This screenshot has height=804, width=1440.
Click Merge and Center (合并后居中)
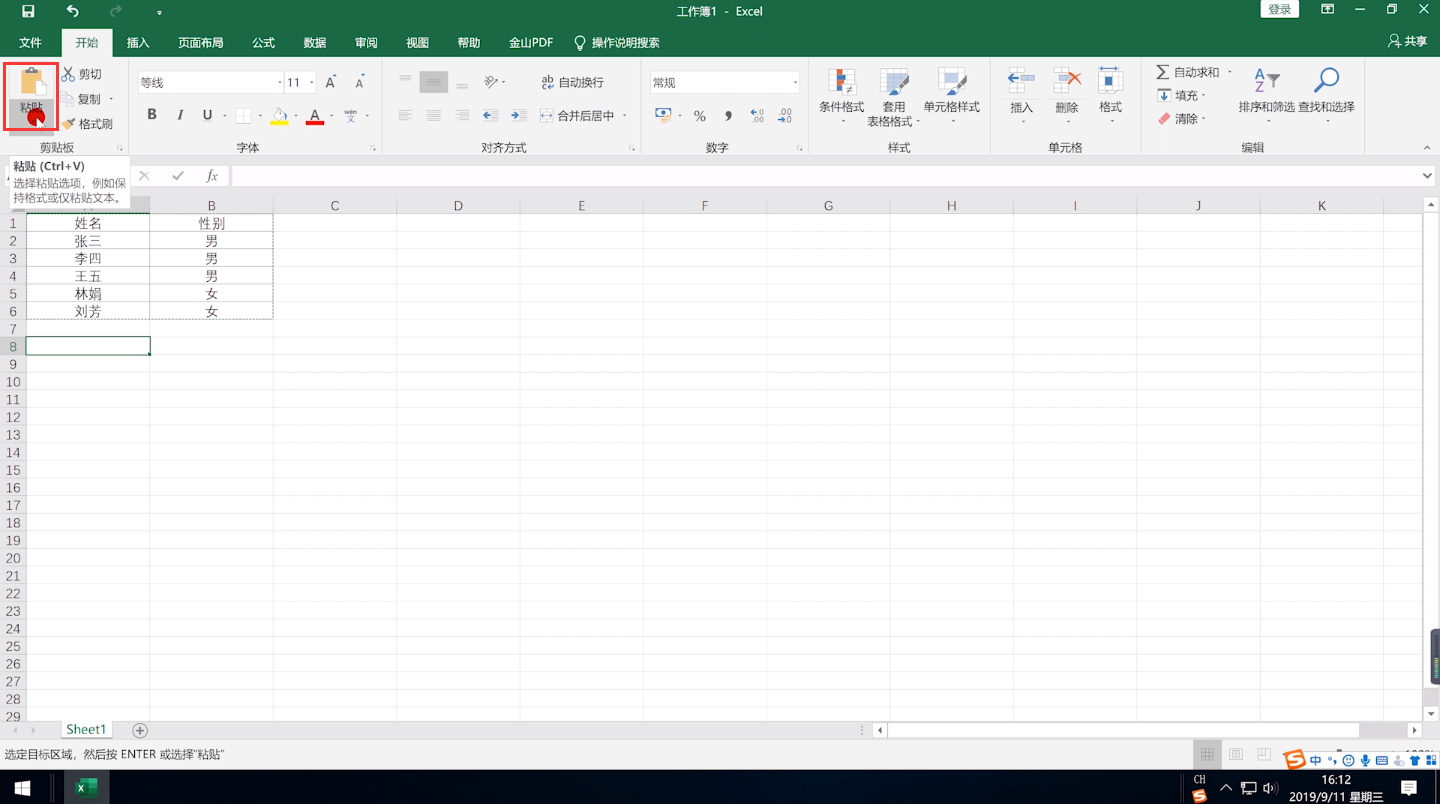click(x=577, y=116)
